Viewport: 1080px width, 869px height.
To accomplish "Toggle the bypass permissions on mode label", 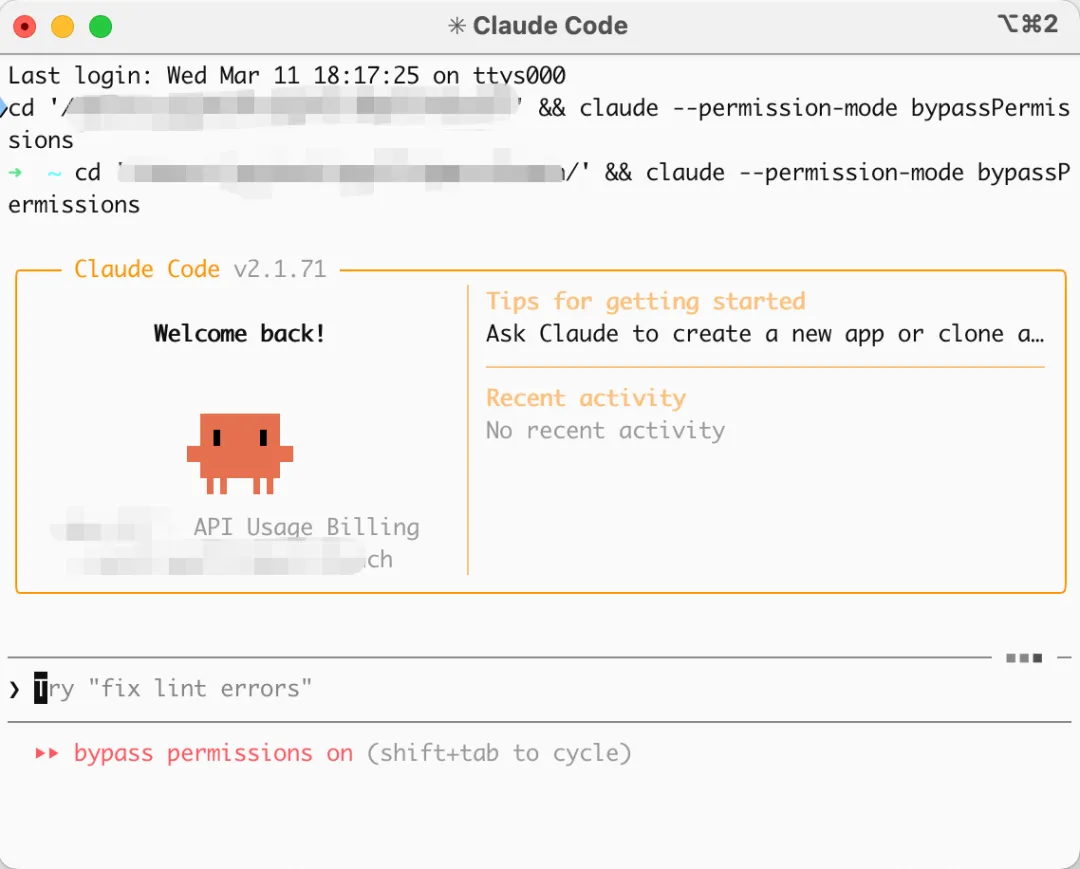I will click(x=213, y=753).
